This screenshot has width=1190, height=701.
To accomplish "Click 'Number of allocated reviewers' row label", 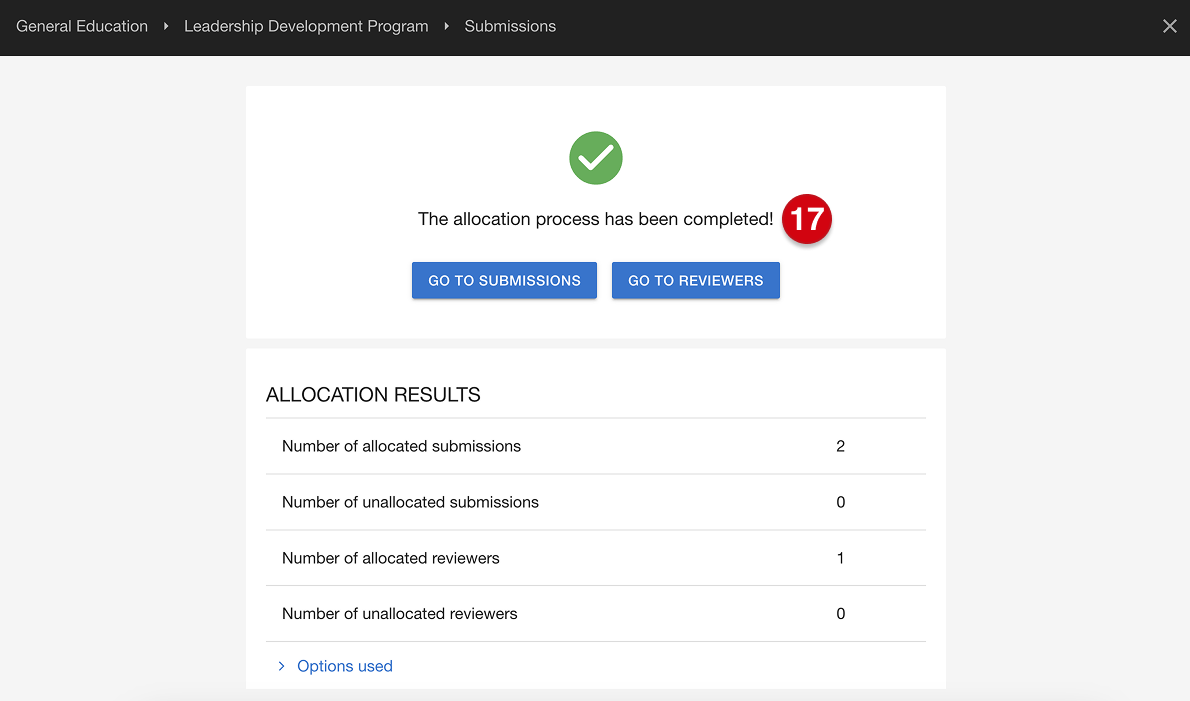I will point(390,558).
